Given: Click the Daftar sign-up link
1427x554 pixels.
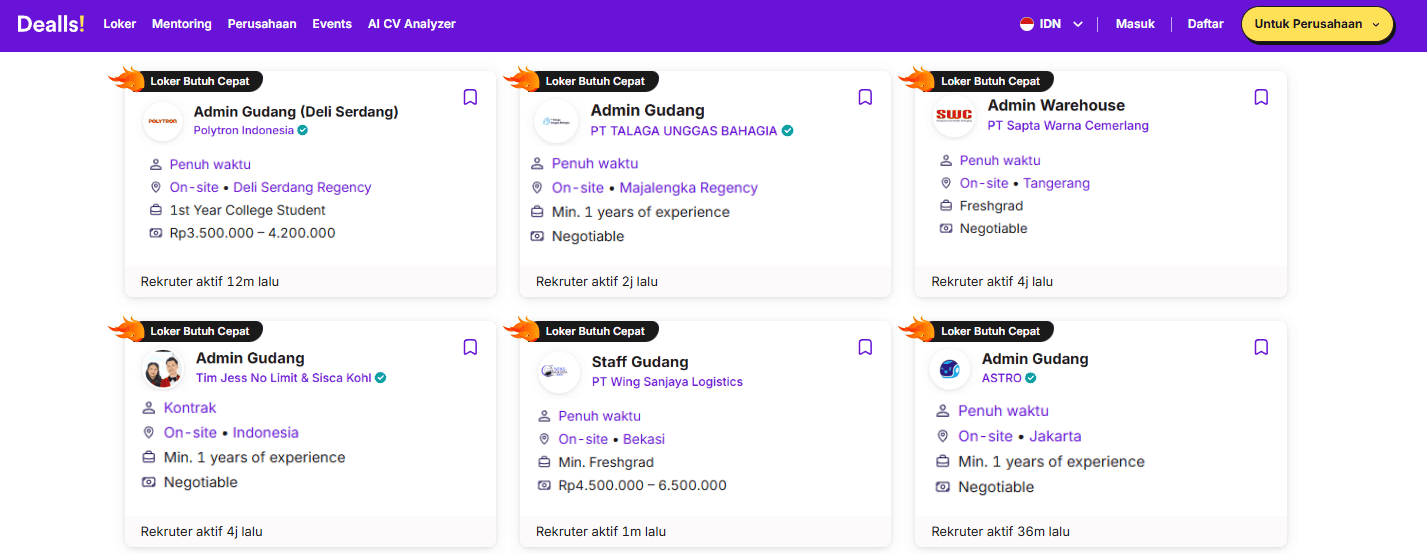Looking at the screenshot, I should click(1205, 24).
